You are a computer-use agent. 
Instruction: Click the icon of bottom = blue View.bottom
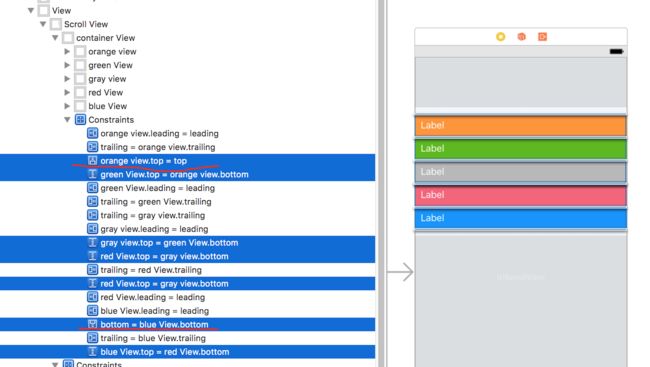92,324
